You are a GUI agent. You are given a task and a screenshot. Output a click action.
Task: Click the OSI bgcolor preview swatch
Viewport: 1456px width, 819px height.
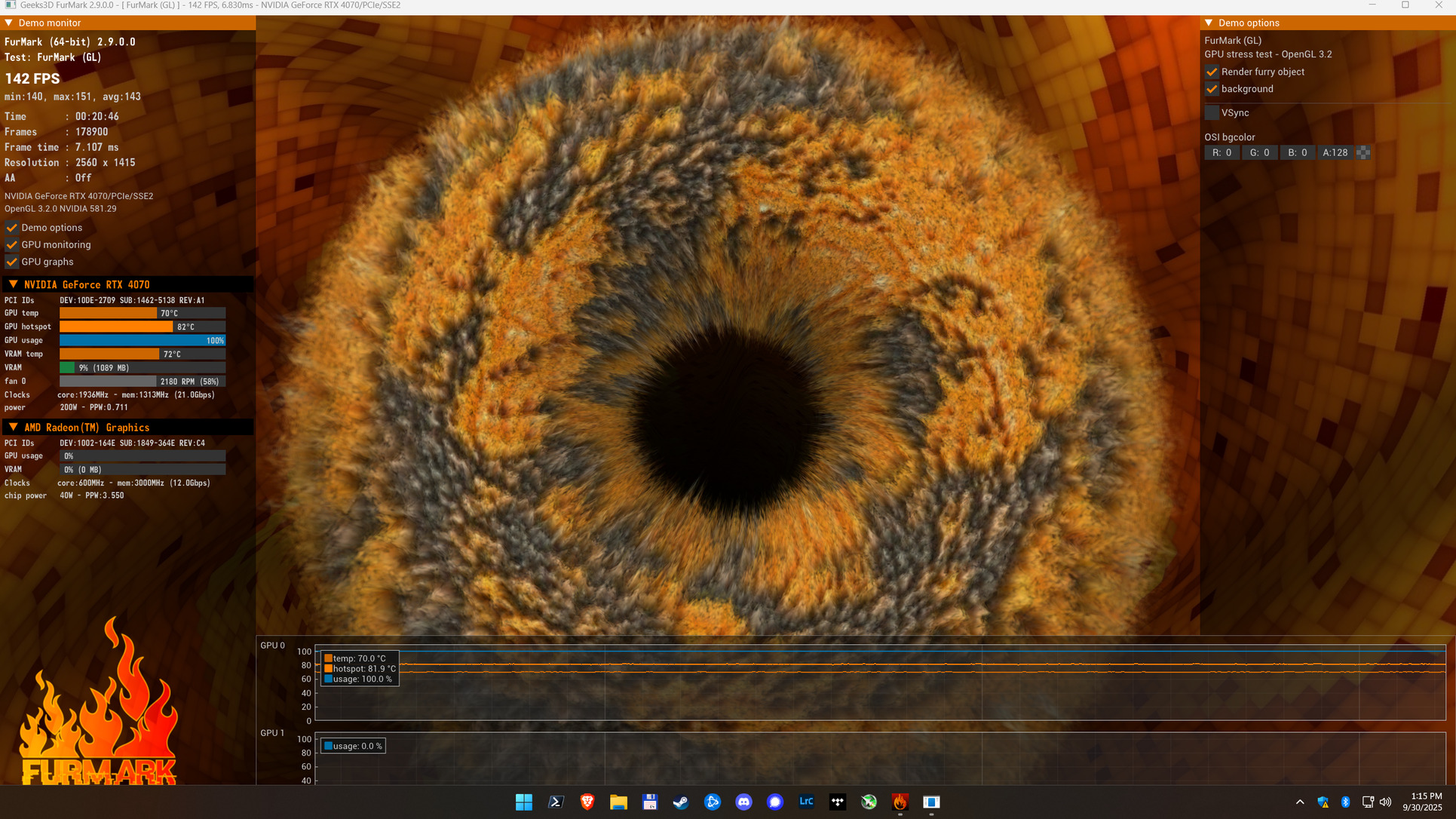pos(1363,152)
